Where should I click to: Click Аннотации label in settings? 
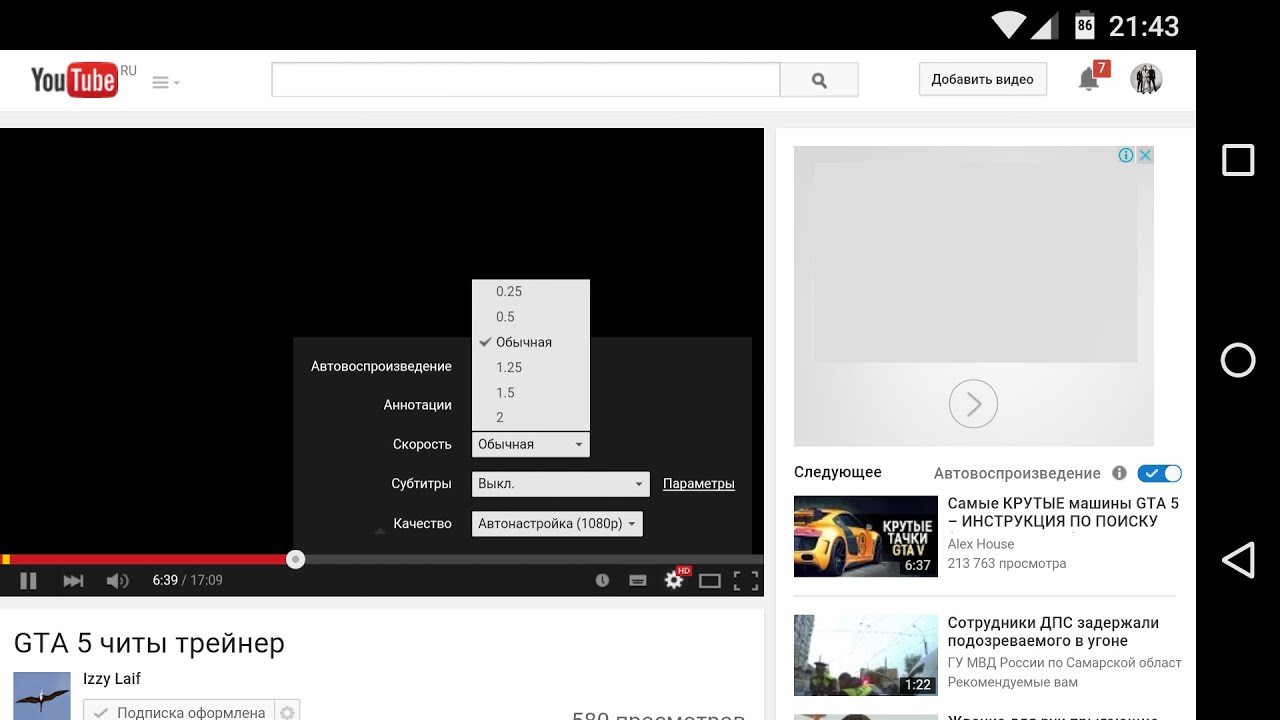[418, 405]
